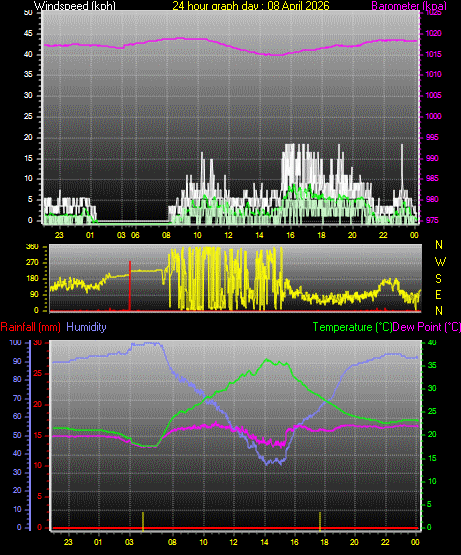
Task: Click the S compass letter
Action: coord(439,279)
